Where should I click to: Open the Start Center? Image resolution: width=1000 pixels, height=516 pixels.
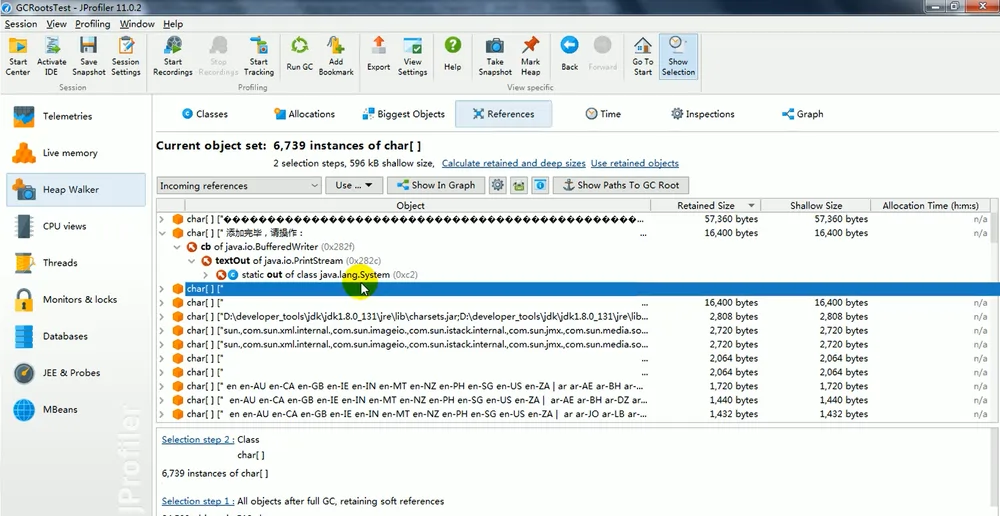[18, 56]
